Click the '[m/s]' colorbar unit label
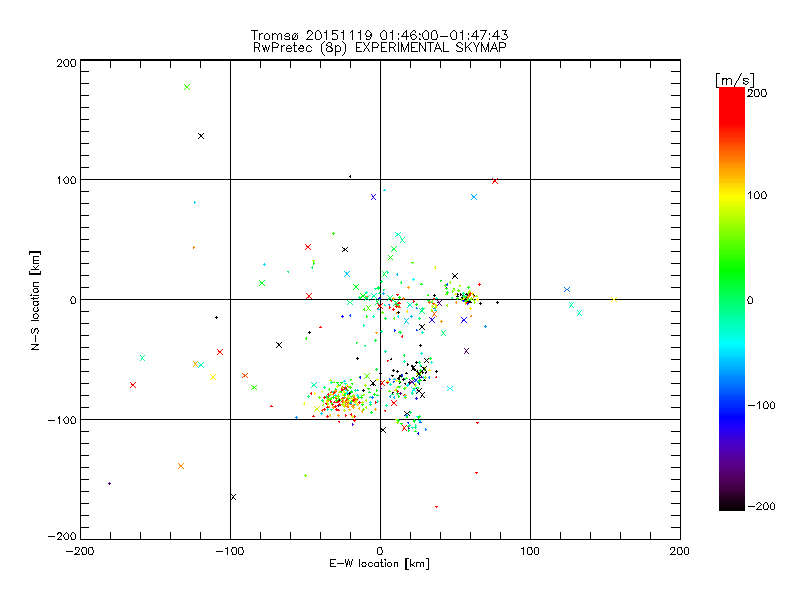This screenshot has width=800, height=600. [x=735, y=80]
